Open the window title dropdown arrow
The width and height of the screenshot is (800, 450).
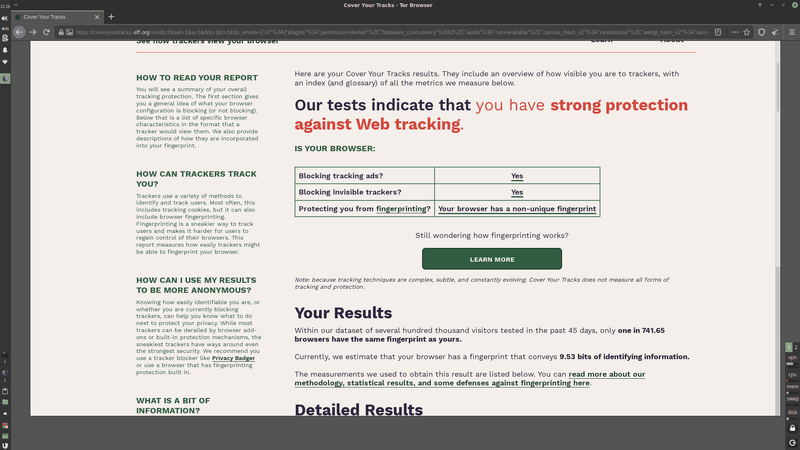[x=16, y=5]
